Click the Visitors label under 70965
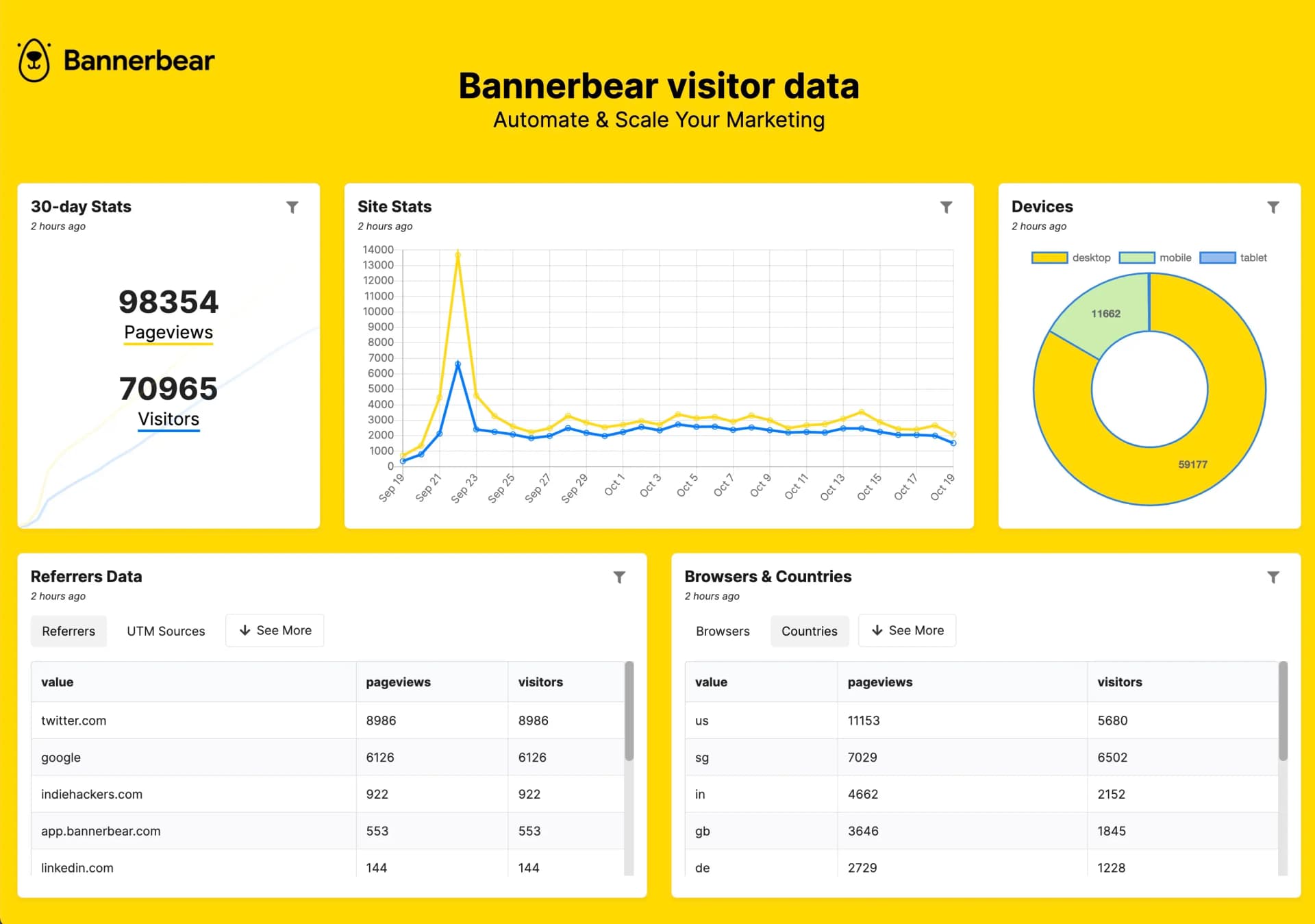1315x924 pixels. click(x=168, y=419)
